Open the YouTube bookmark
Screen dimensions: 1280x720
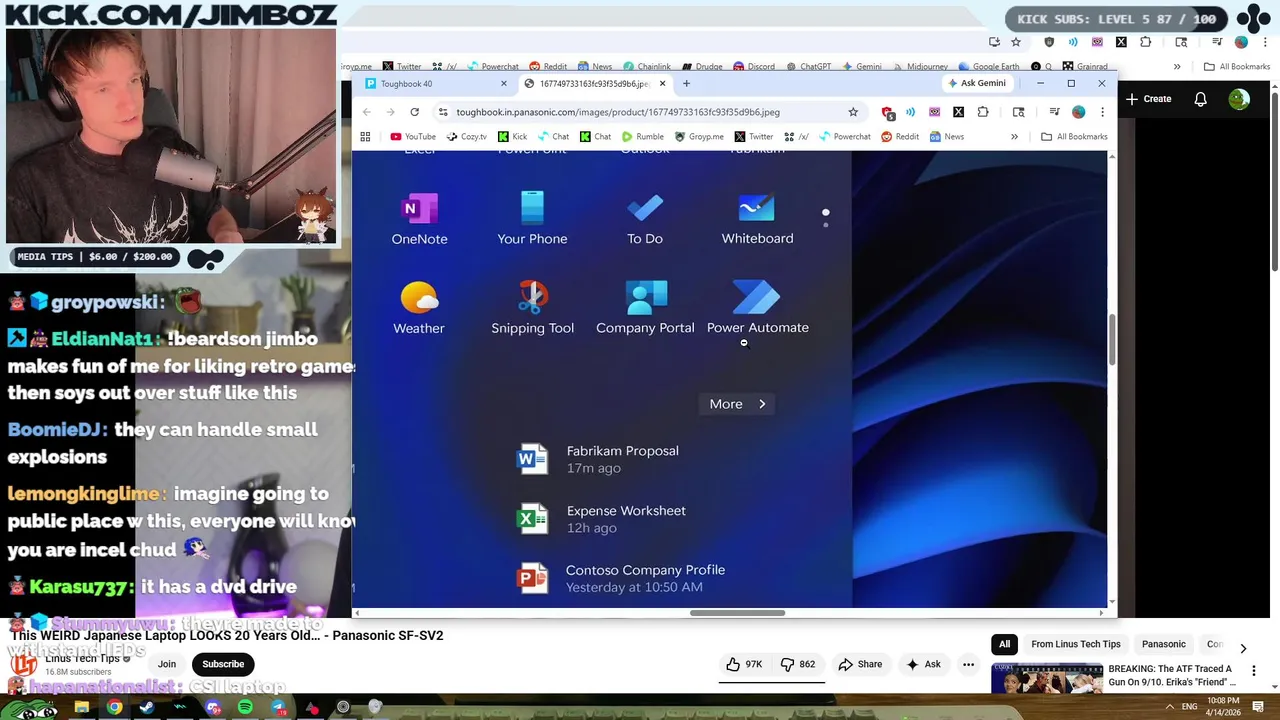coord(413,137)
